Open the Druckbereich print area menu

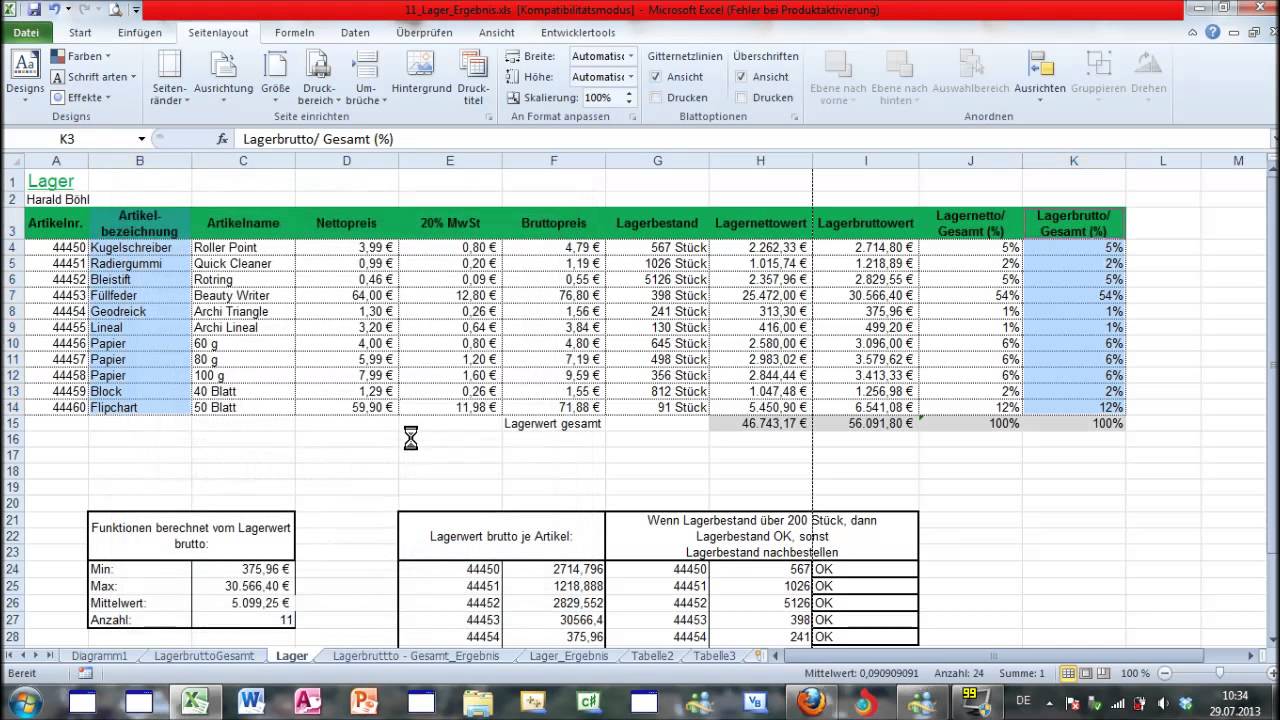(x=319, y=78)
